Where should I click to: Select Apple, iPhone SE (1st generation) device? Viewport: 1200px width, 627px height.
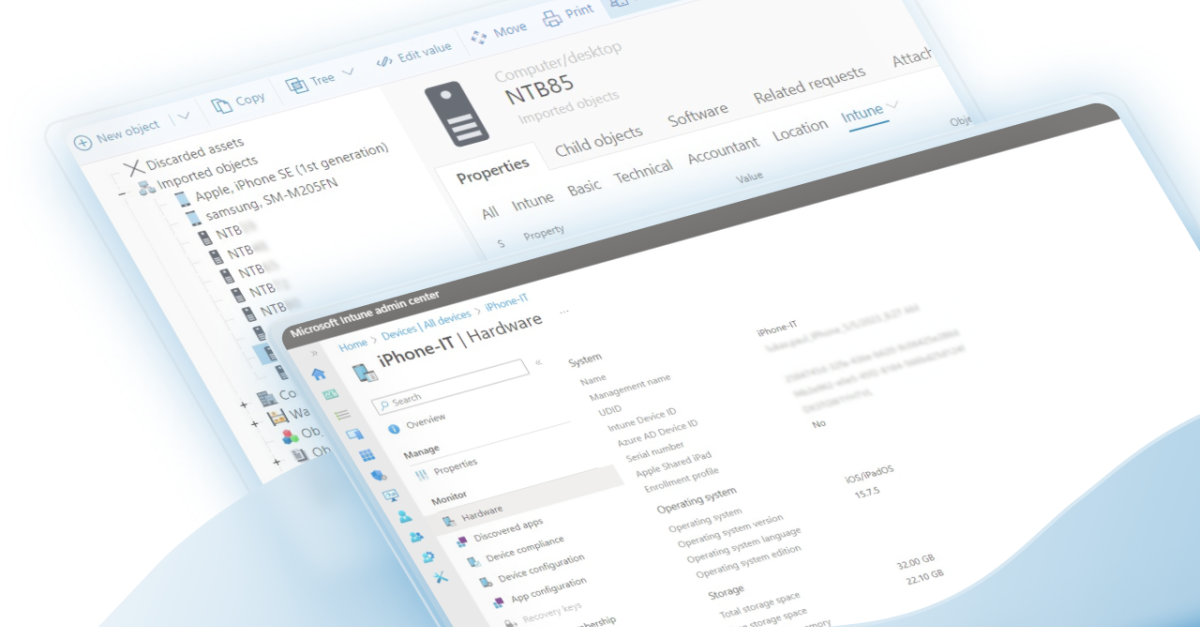tap(291, 173)
